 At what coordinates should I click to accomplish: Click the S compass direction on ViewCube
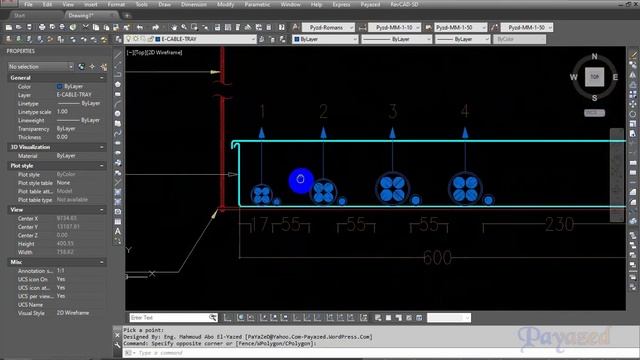(594, 98)
